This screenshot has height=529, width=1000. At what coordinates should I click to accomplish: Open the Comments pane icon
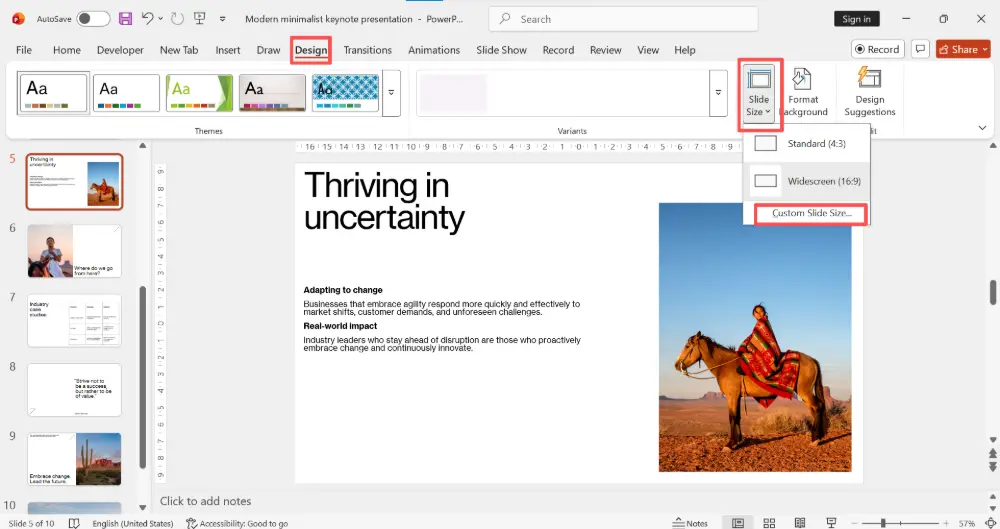[x=920, y=49]
